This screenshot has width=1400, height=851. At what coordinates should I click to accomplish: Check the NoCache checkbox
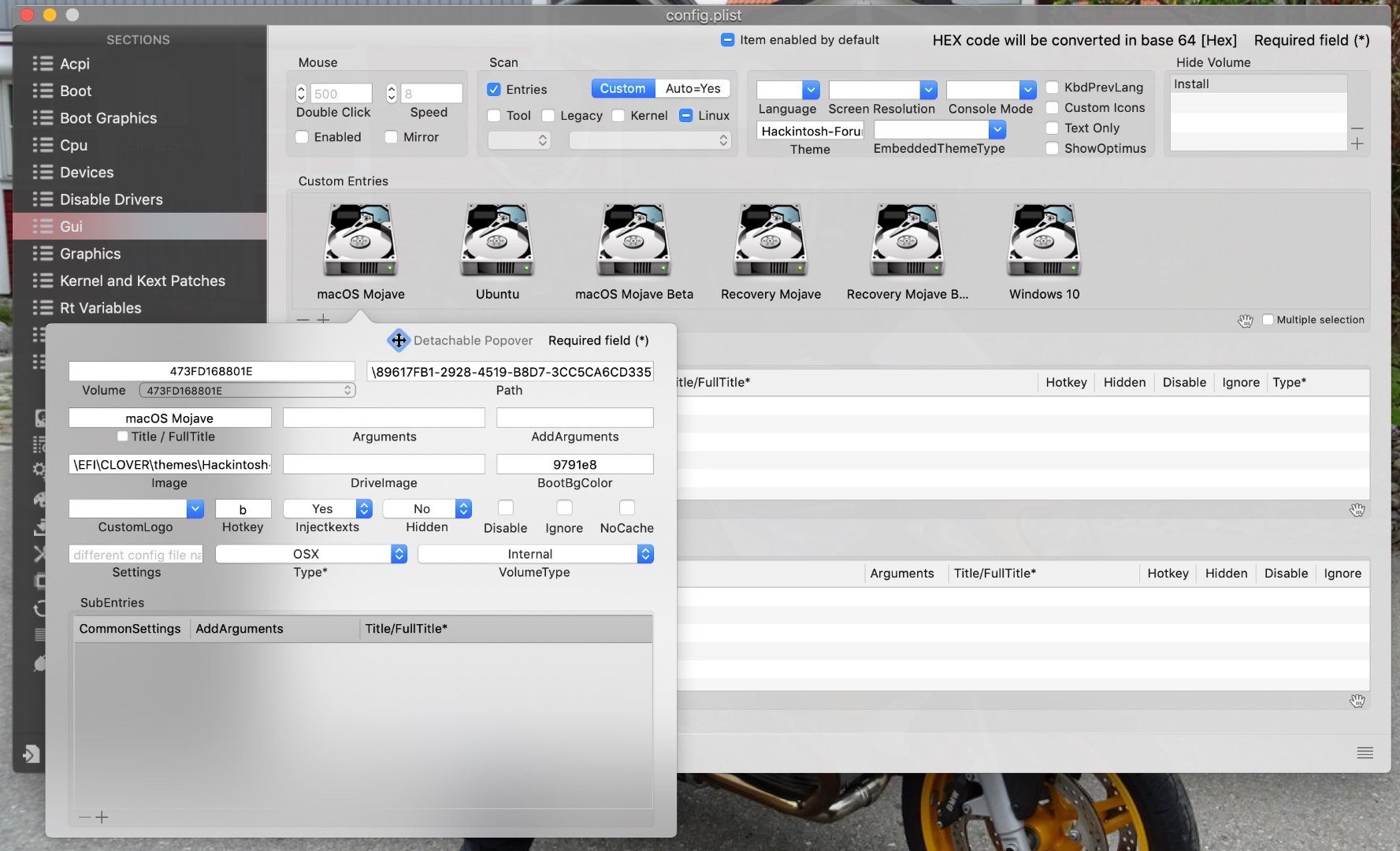click(626, 508)
